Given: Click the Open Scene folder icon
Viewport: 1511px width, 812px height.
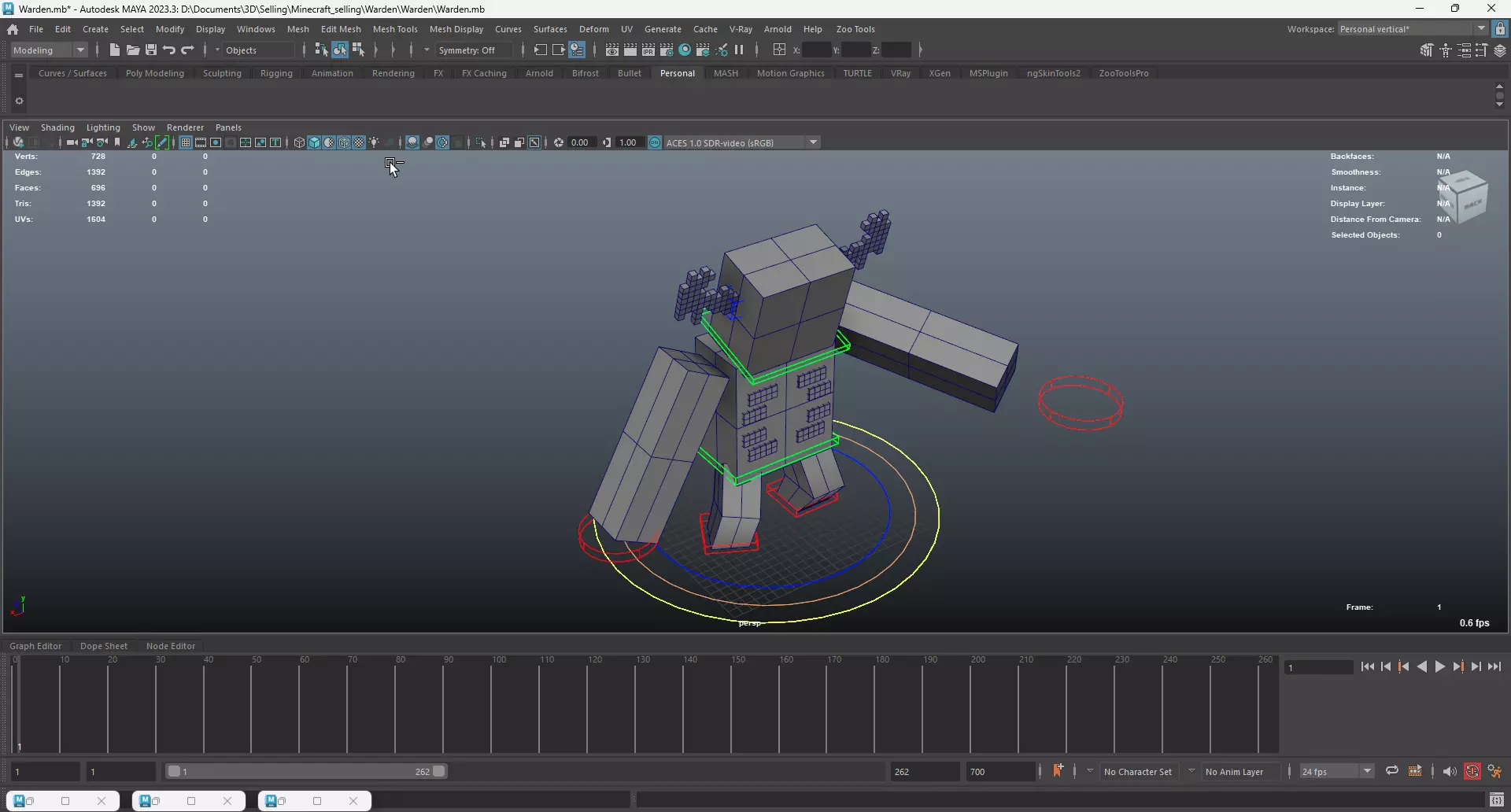Looking at the screenshot, I should click(132, 50).
